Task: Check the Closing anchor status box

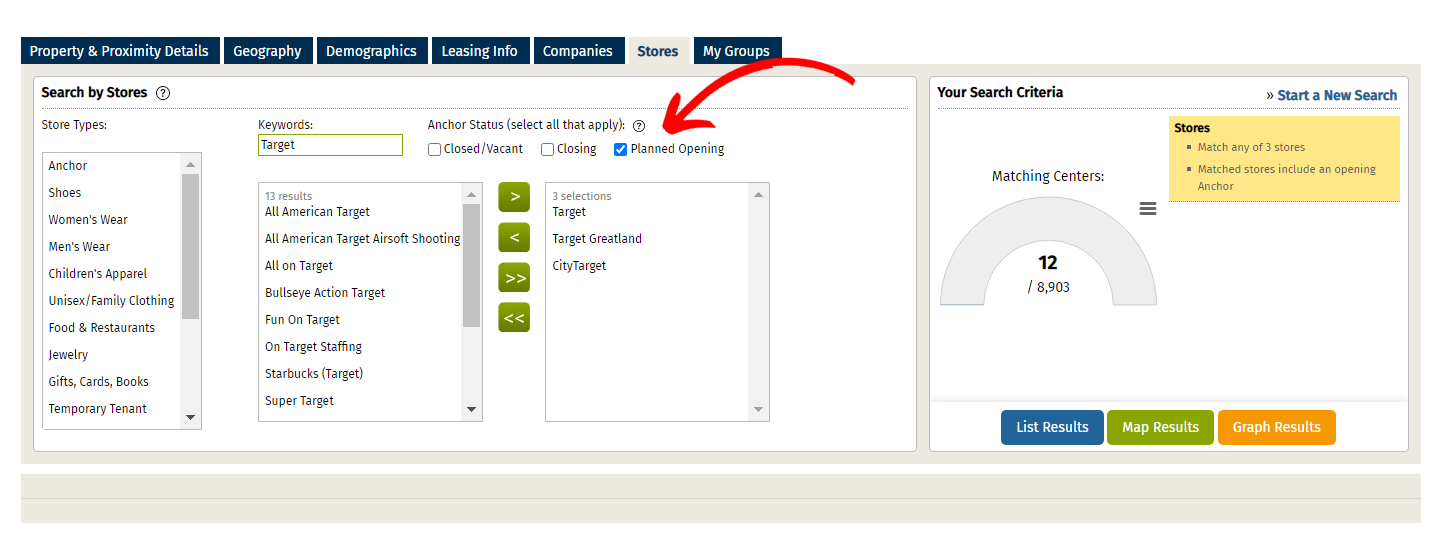Action: [x=548, y=150]
